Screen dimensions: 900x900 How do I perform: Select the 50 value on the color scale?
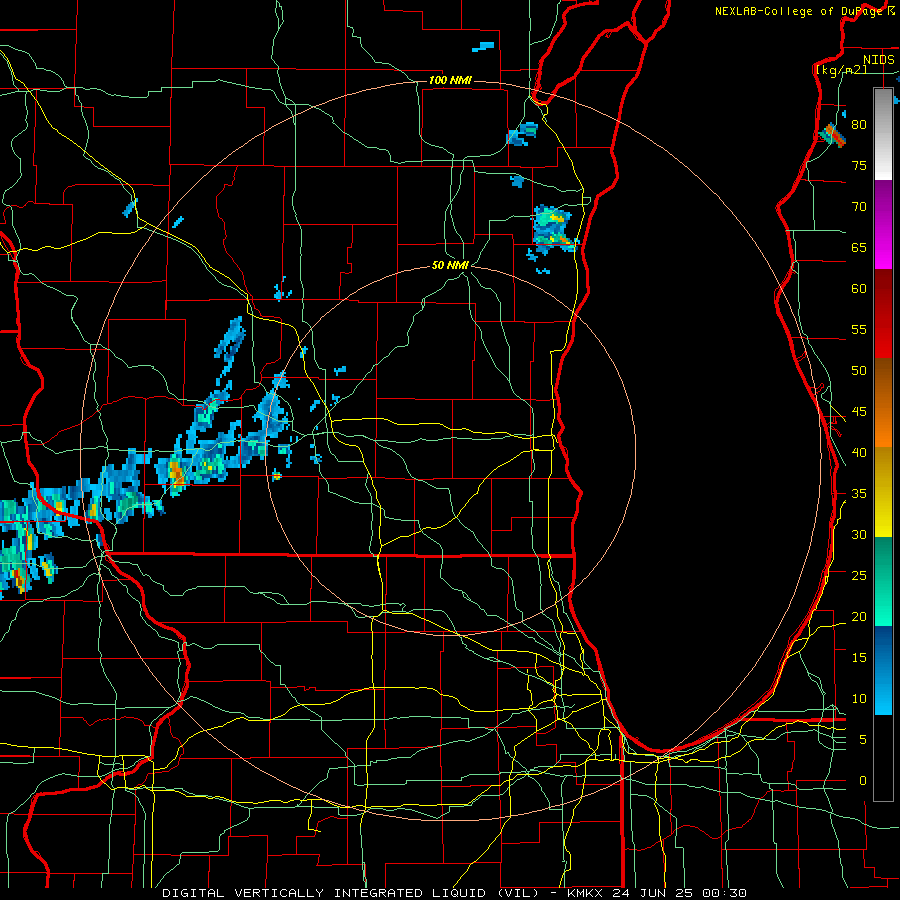[859, 370]
